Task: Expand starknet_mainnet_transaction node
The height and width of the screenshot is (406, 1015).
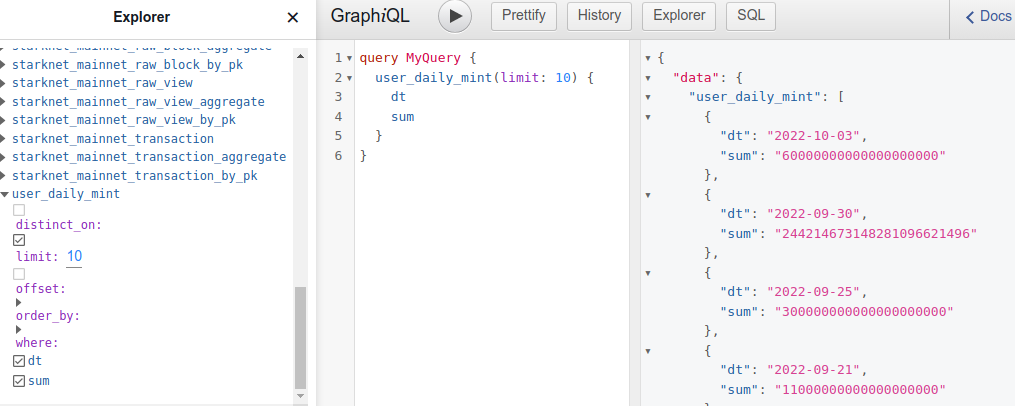Action: click(3, 139)
